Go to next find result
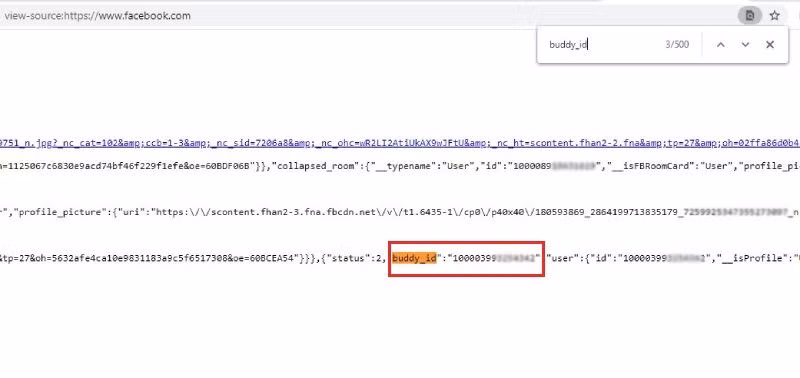 745,45
